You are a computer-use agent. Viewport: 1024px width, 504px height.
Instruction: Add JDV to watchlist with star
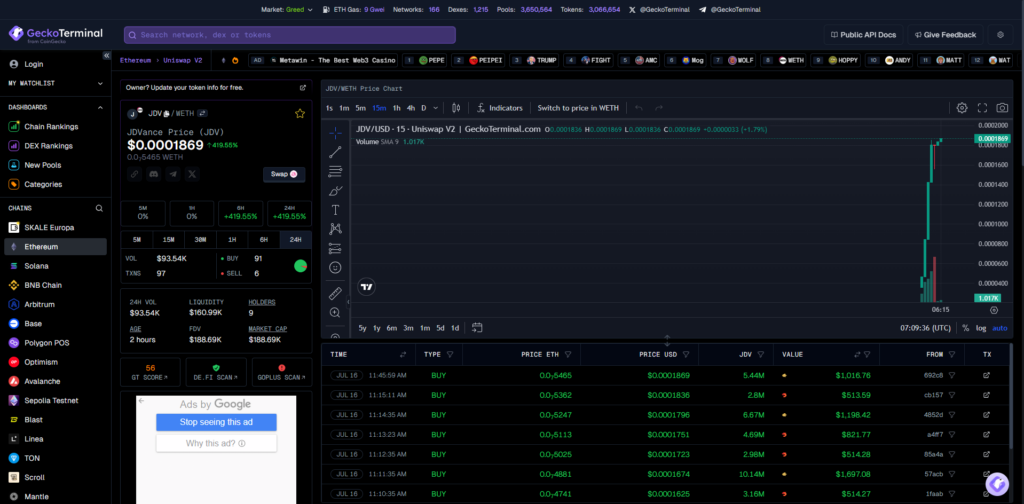(300, 114)
